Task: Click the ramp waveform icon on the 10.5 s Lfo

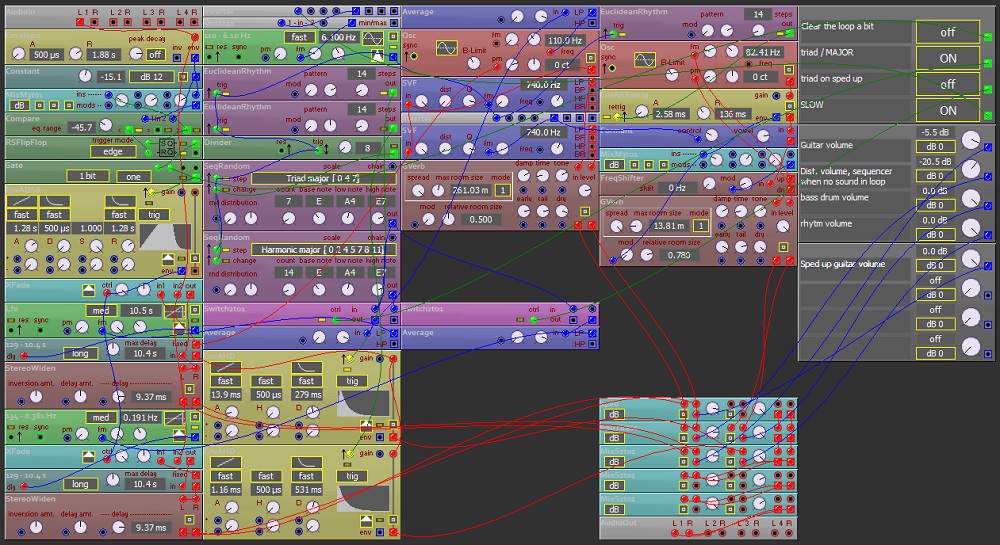Action: point(174,311)
